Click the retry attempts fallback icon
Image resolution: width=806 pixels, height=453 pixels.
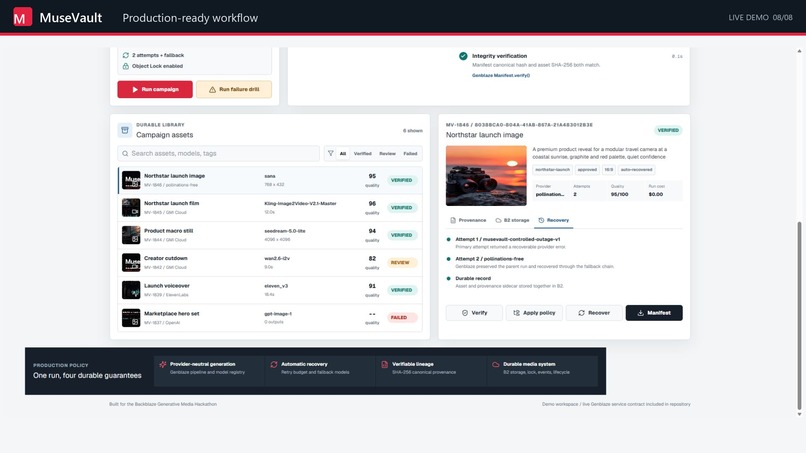pos(125,55)
